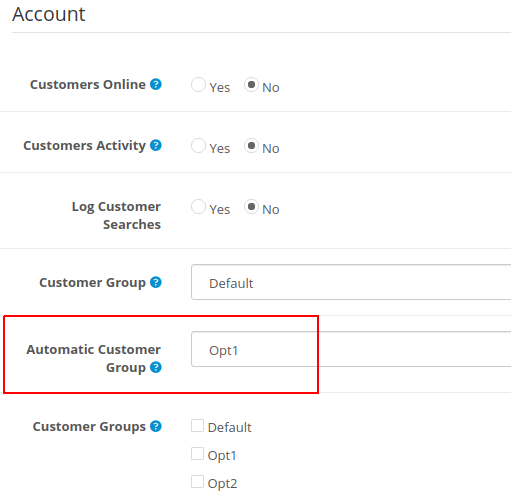Select Yes for Log Customer Searches

(x=198, y=207)
